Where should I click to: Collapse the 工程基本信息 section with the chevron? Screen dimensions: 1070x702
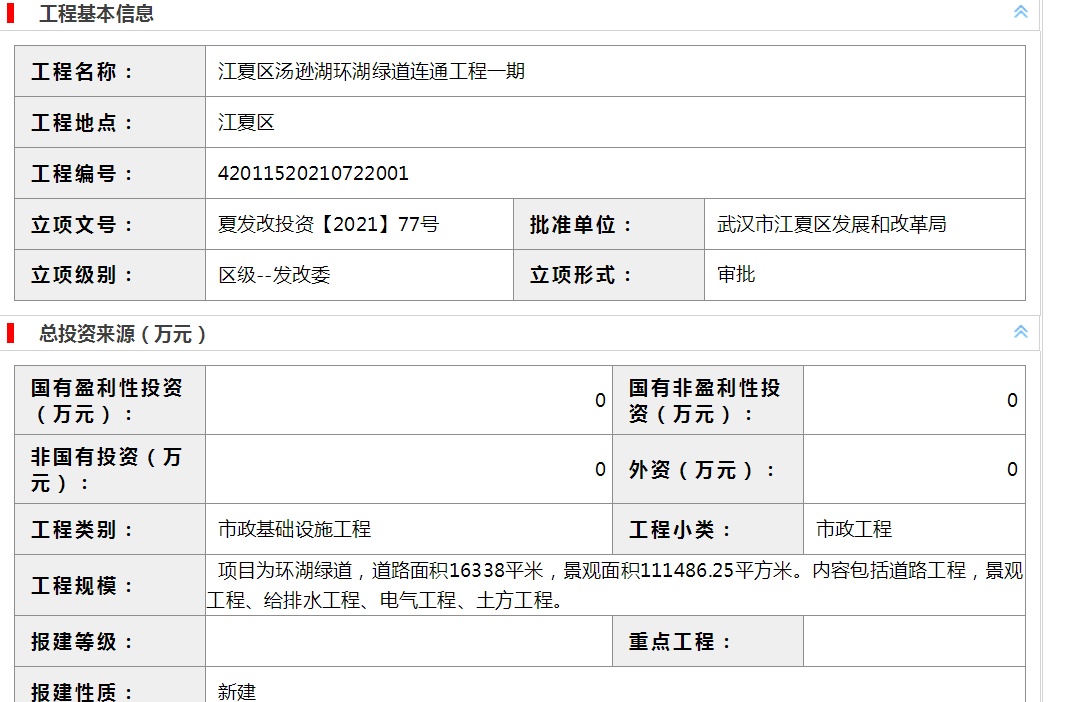pyautogui.click(x=1020, y=12)
